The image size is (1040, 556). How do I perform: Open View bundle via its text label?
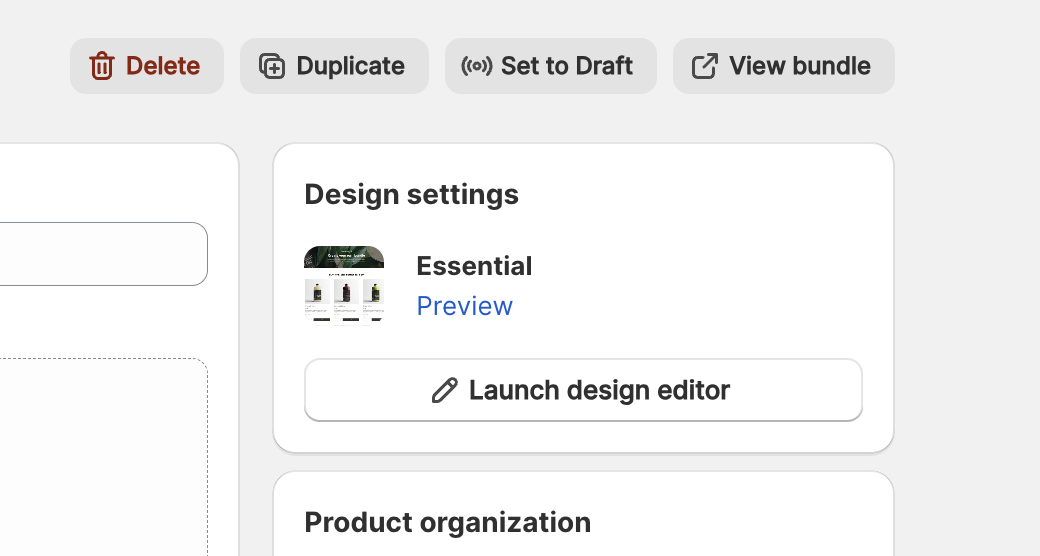click(799, 66)
